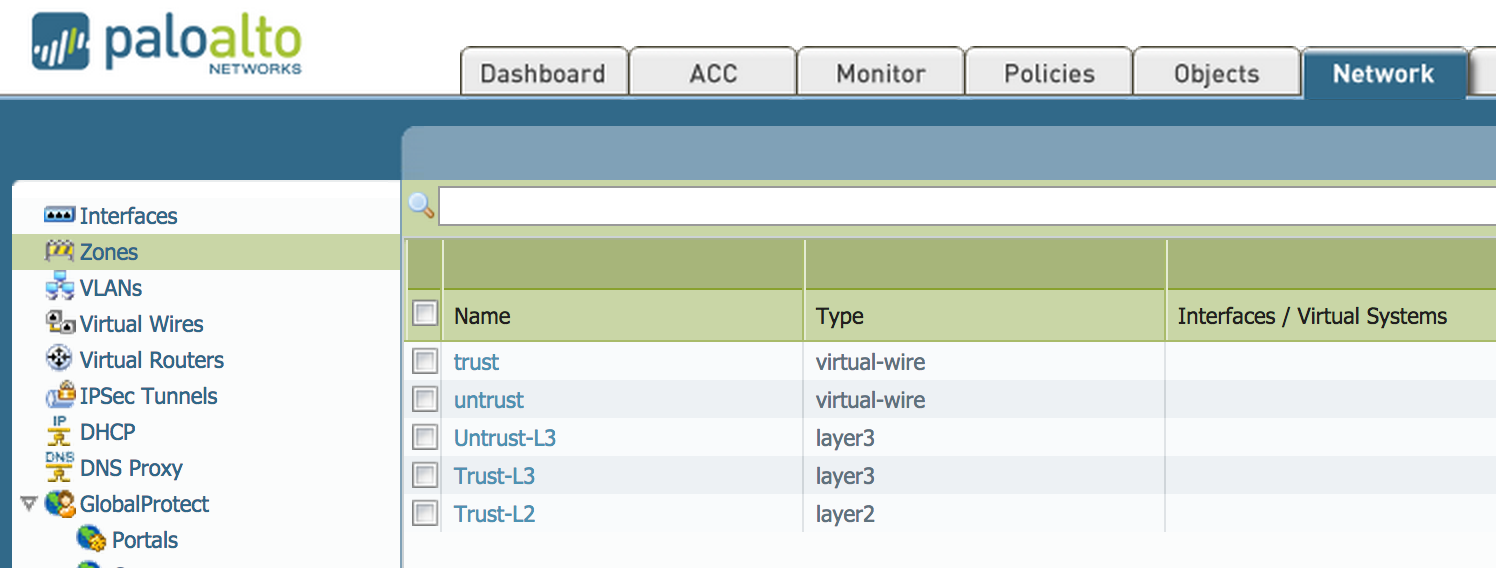The image size is (1496, 568).
Task: Click the Interfaces icon in sidebar
Action: (60, 216)
